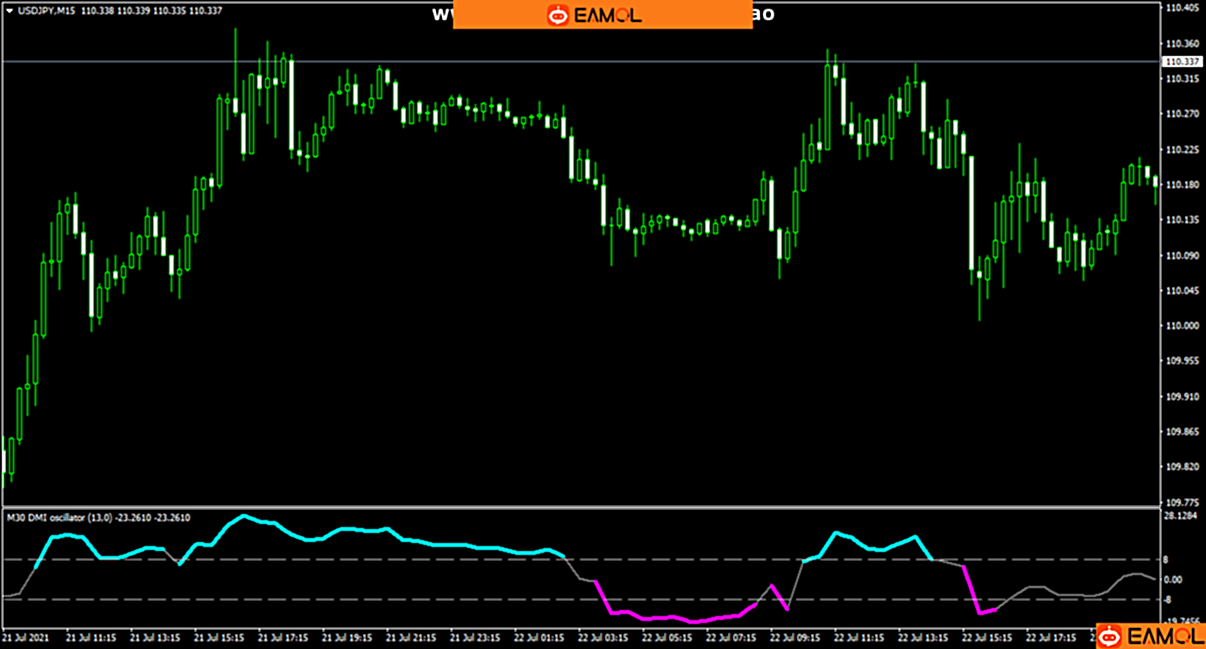Click the oscillator 0.00 axis value
Image resolution: width=1206 pixels, height=649 pixels.
pyautogui.click(x=1173, y=580)
